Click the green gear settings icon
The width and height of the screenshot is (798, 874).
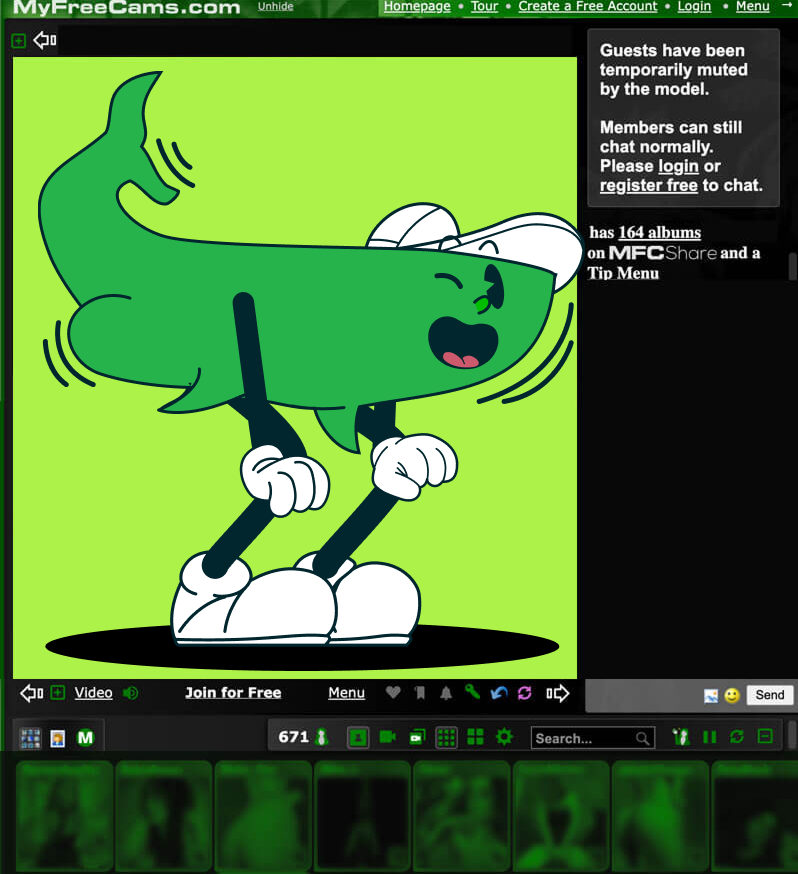(x=504, y=737)
